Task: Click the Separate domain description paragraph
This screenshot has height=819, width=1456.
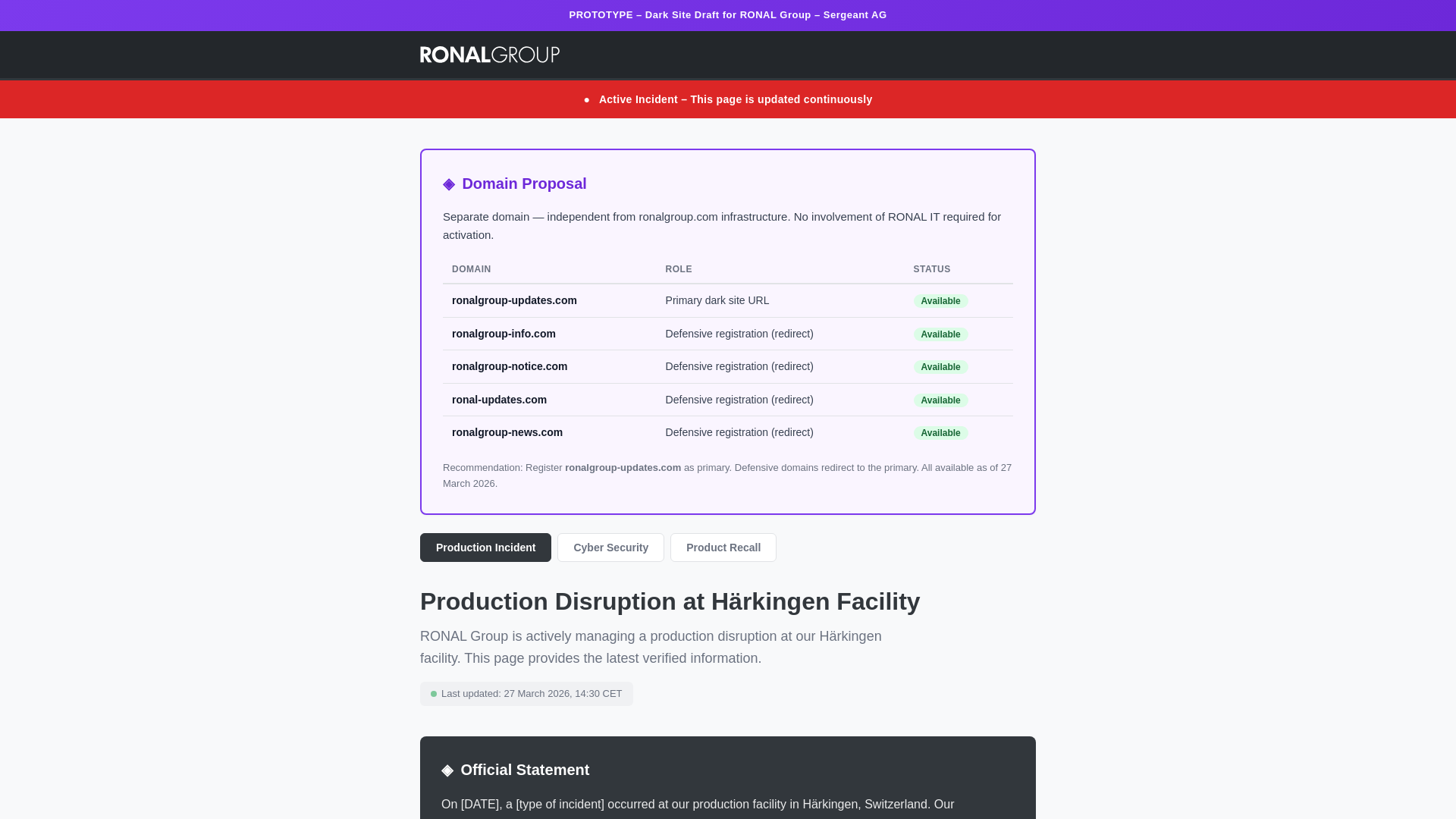Action: coord(722,226)
